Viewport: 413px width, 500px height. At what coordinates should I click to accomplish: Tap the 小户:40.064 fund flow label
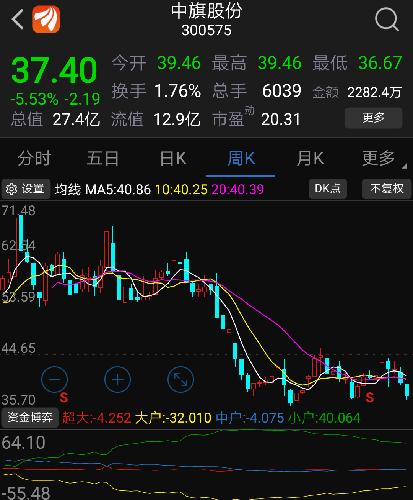tap(324, 418)
